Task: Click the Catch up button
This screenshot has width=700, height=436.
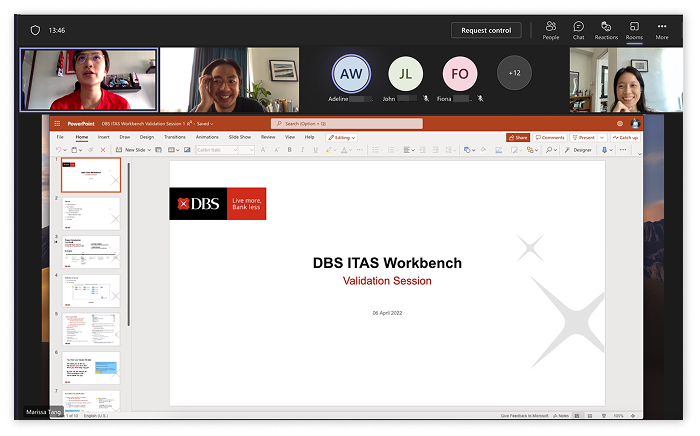Action: pyautogui.click(x=625, y=137)
